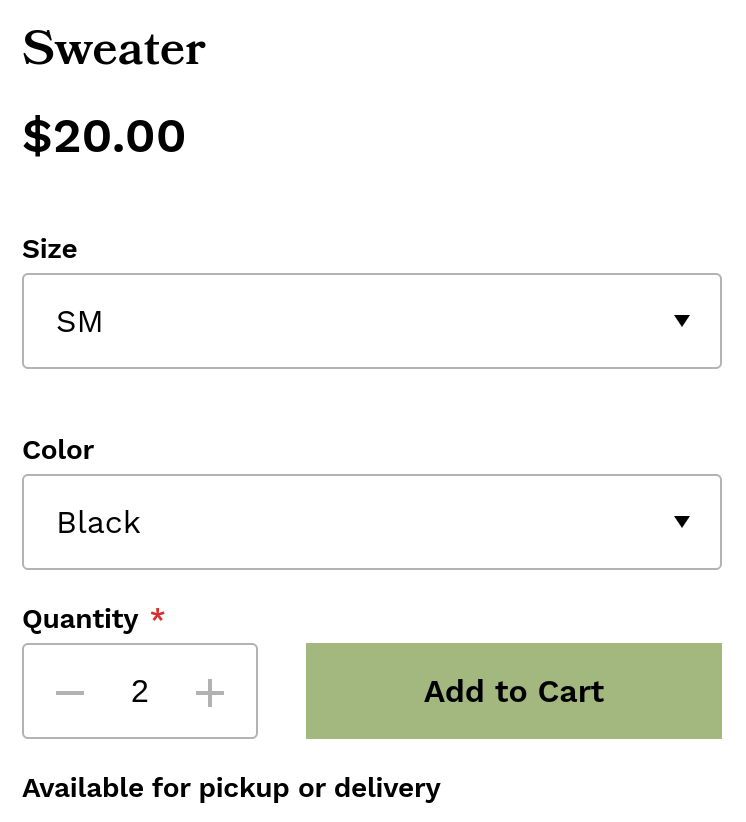Click the Color field label

pos(58,450)
